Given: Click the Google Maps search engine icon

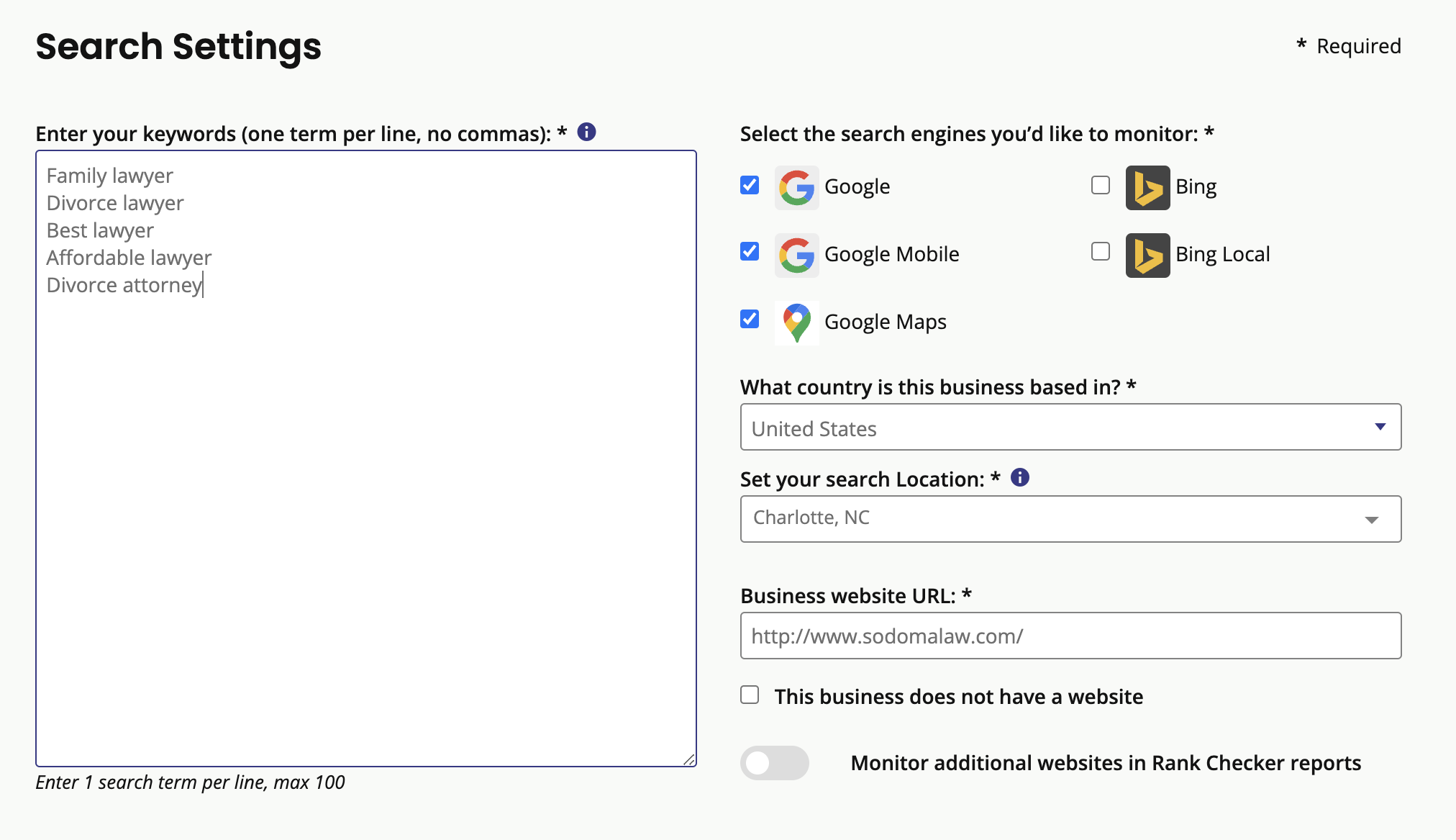Looking at the screenshot, I should [x=796, y=320].
